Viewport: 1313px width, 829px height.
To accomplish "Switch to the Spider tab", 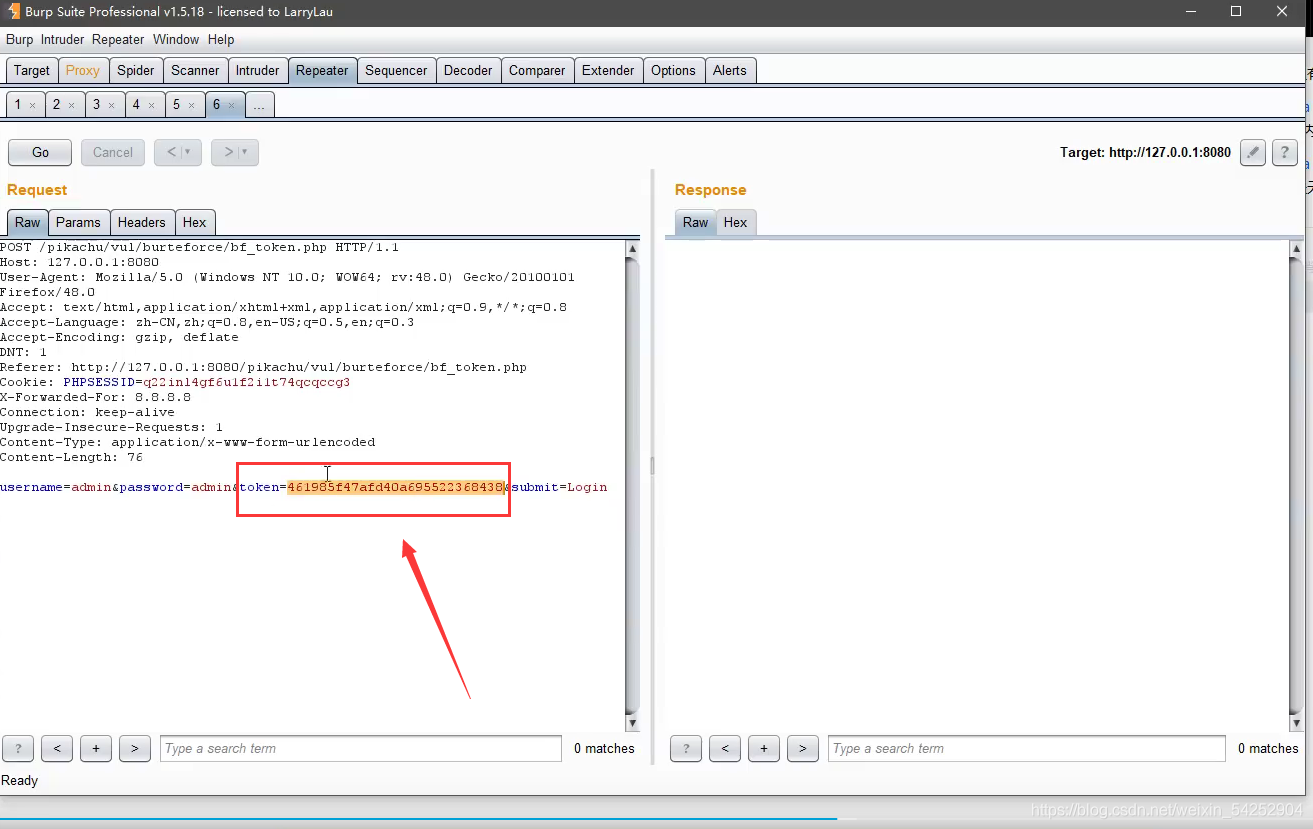I will pos(135,71).
